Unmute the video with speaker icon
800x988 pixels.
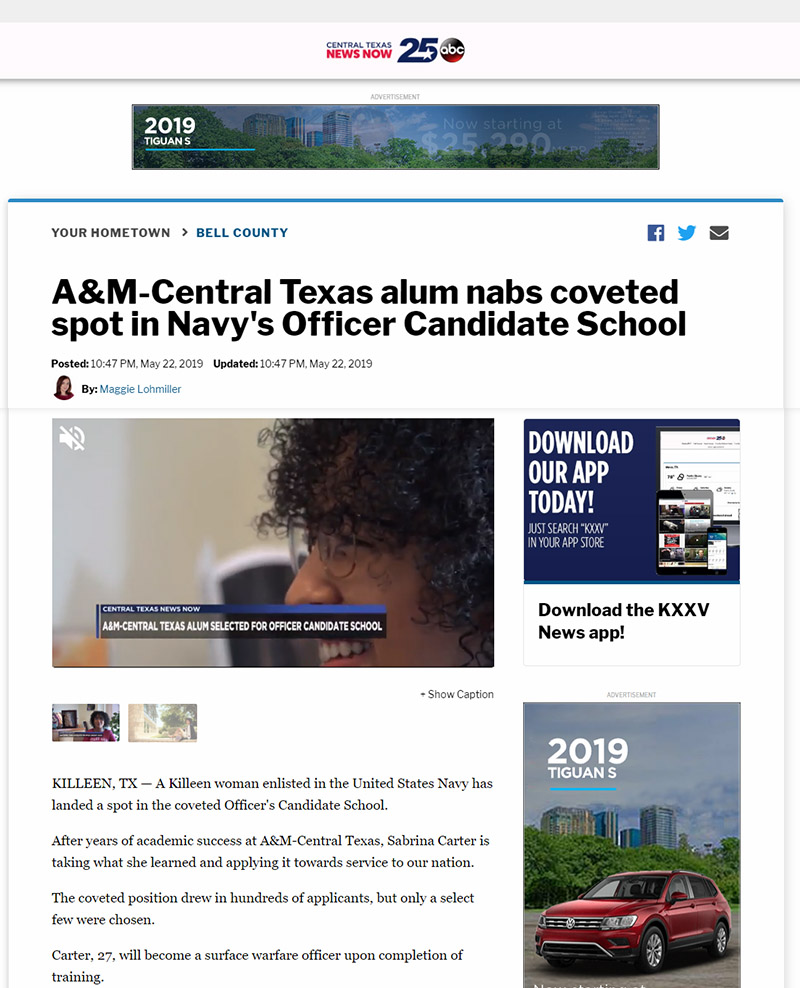coord(72,438)
